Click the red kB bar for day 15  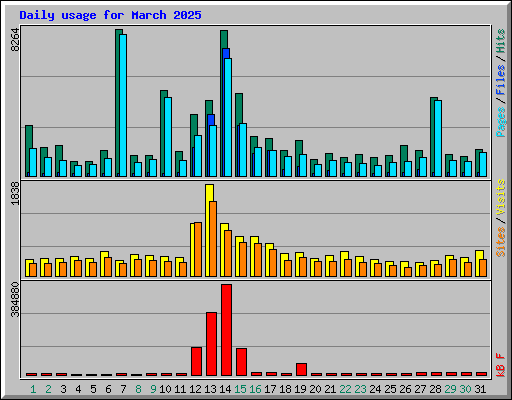click(241, 362)
